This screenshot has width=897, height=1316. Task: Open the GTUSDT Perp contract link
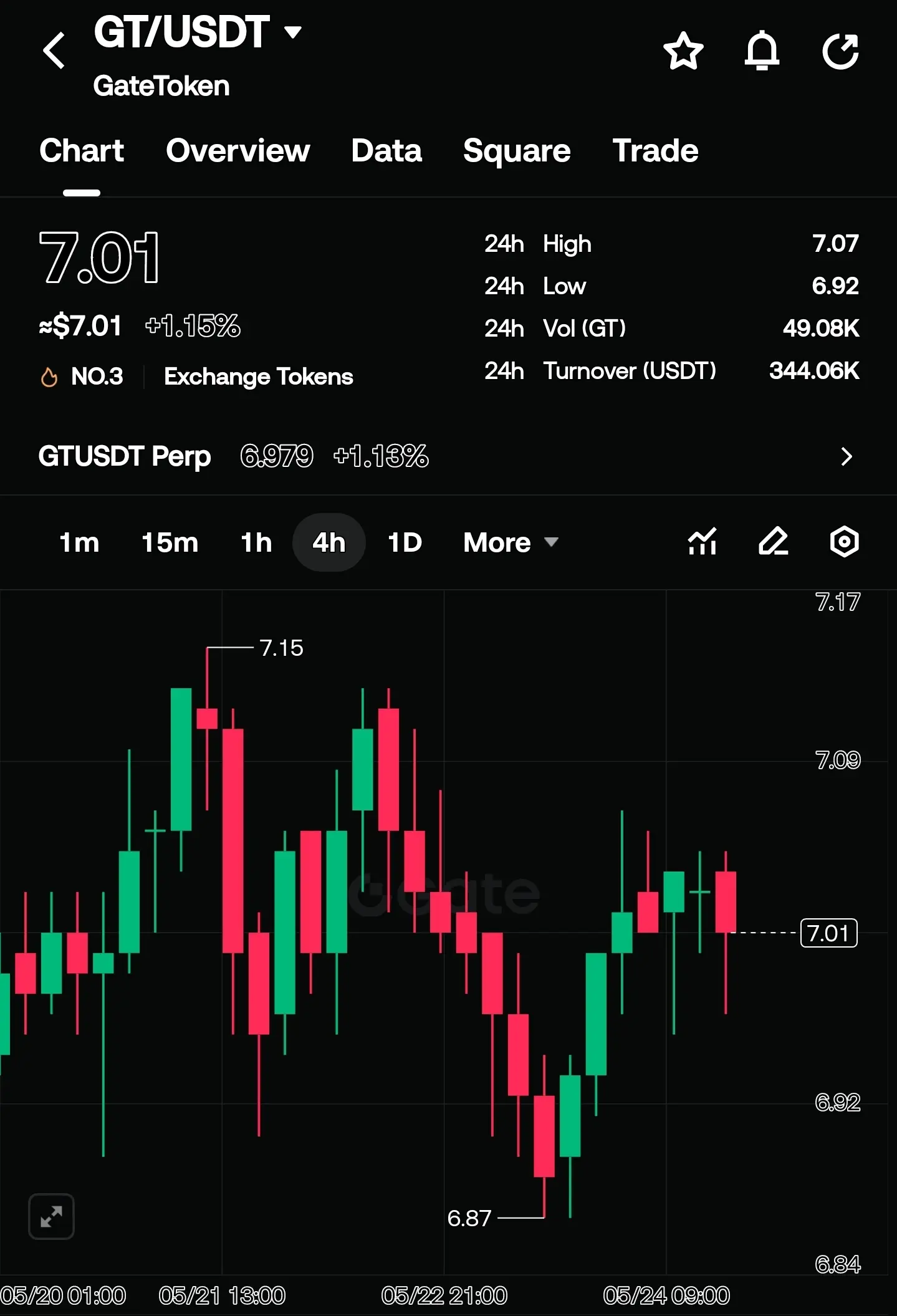point(125,456)
